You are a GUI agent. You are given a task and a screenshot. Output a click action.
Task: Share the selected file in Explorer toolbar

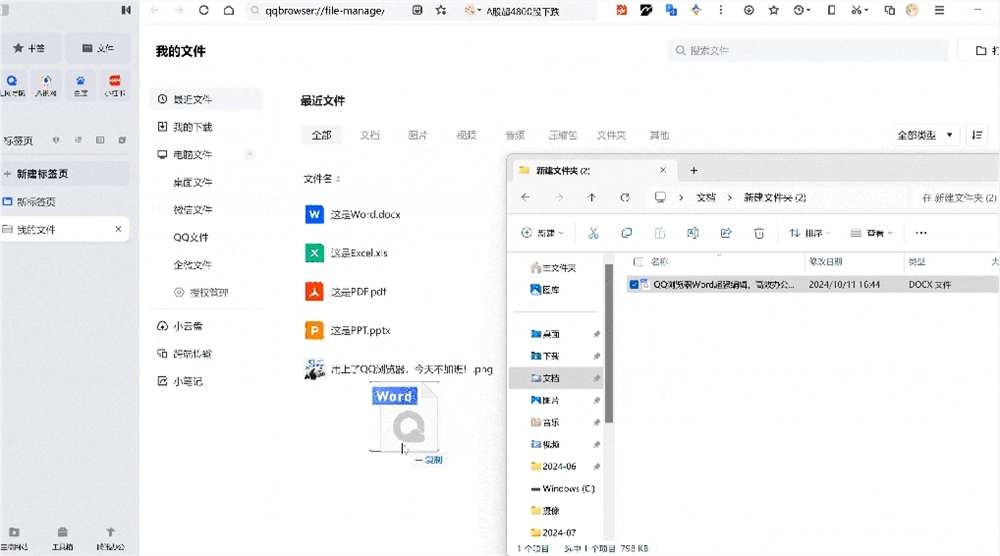pos(726,233)
